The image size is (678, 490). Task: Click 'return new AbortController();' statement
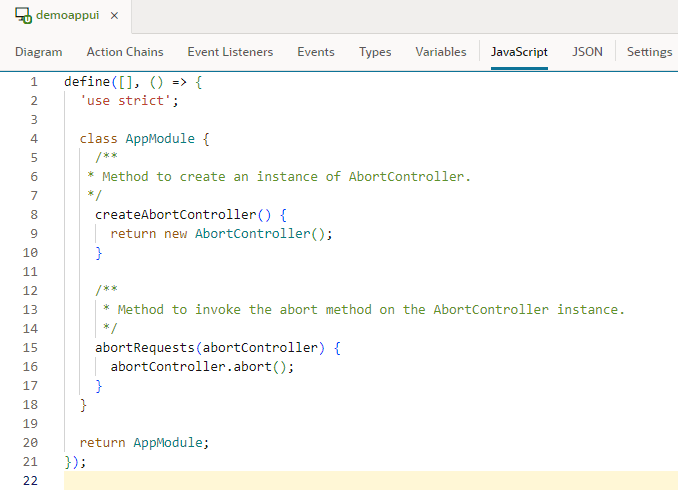tap(221, 234)
